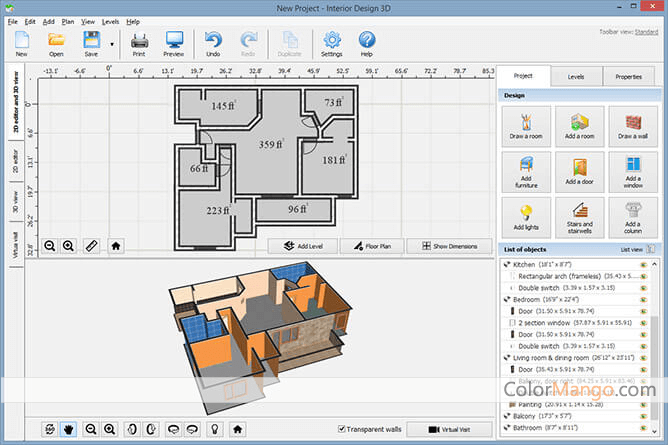Collapse the Living room & dining room node
This screenshot has width=668, height=445.
507,358
